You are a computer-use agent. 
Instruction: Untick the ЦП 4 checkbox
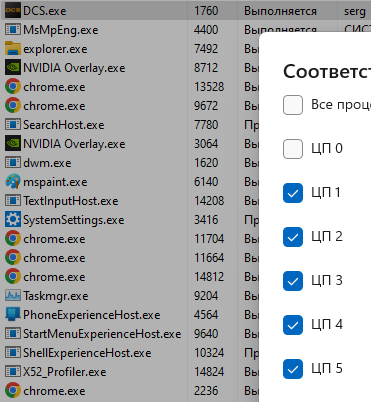tap(293, 325)
